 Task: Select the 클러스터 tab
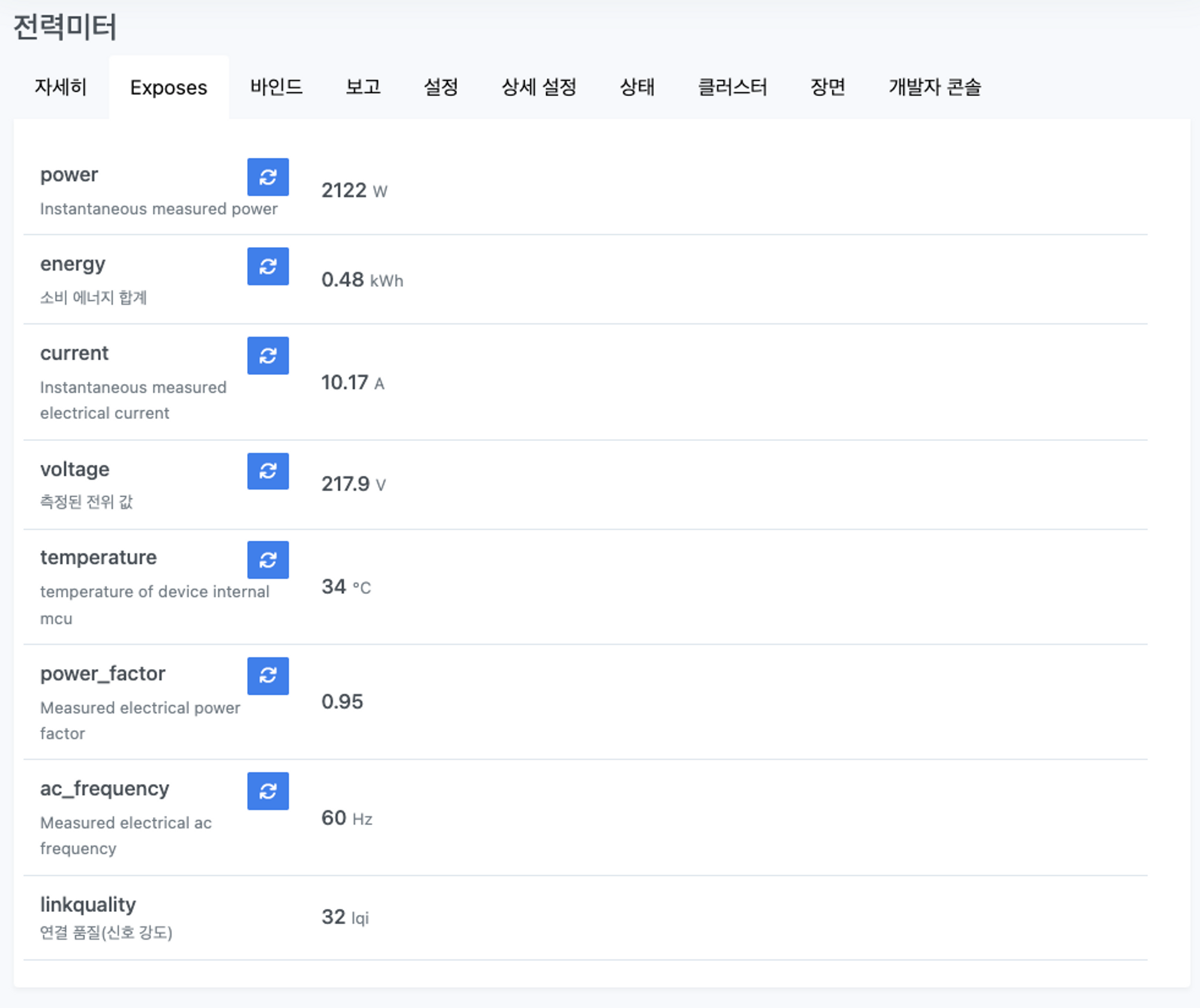(732, 87)
